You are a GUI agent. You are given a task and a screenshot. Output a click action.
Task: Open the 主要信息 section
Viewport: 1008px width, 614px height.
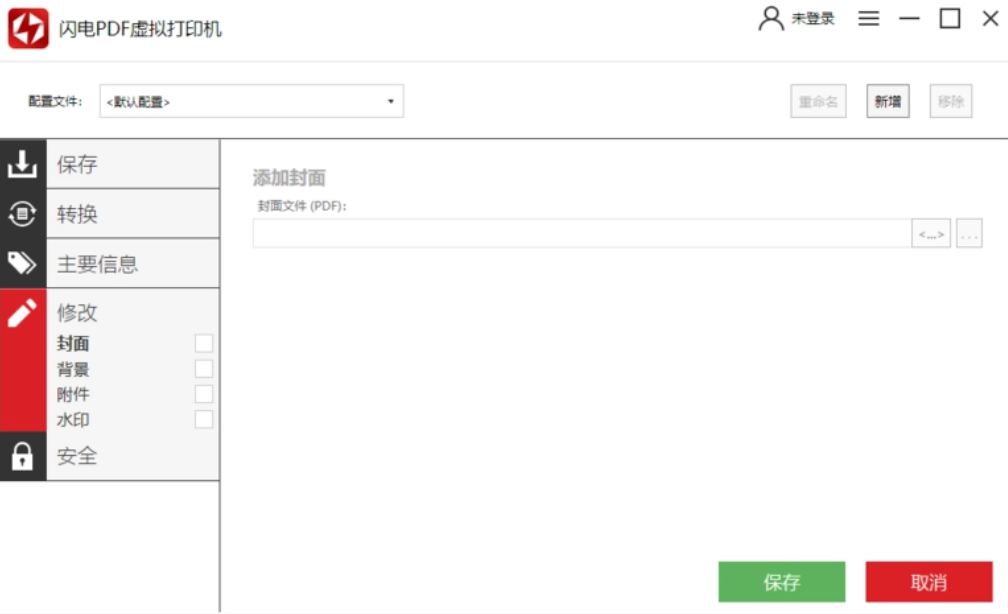133,264
